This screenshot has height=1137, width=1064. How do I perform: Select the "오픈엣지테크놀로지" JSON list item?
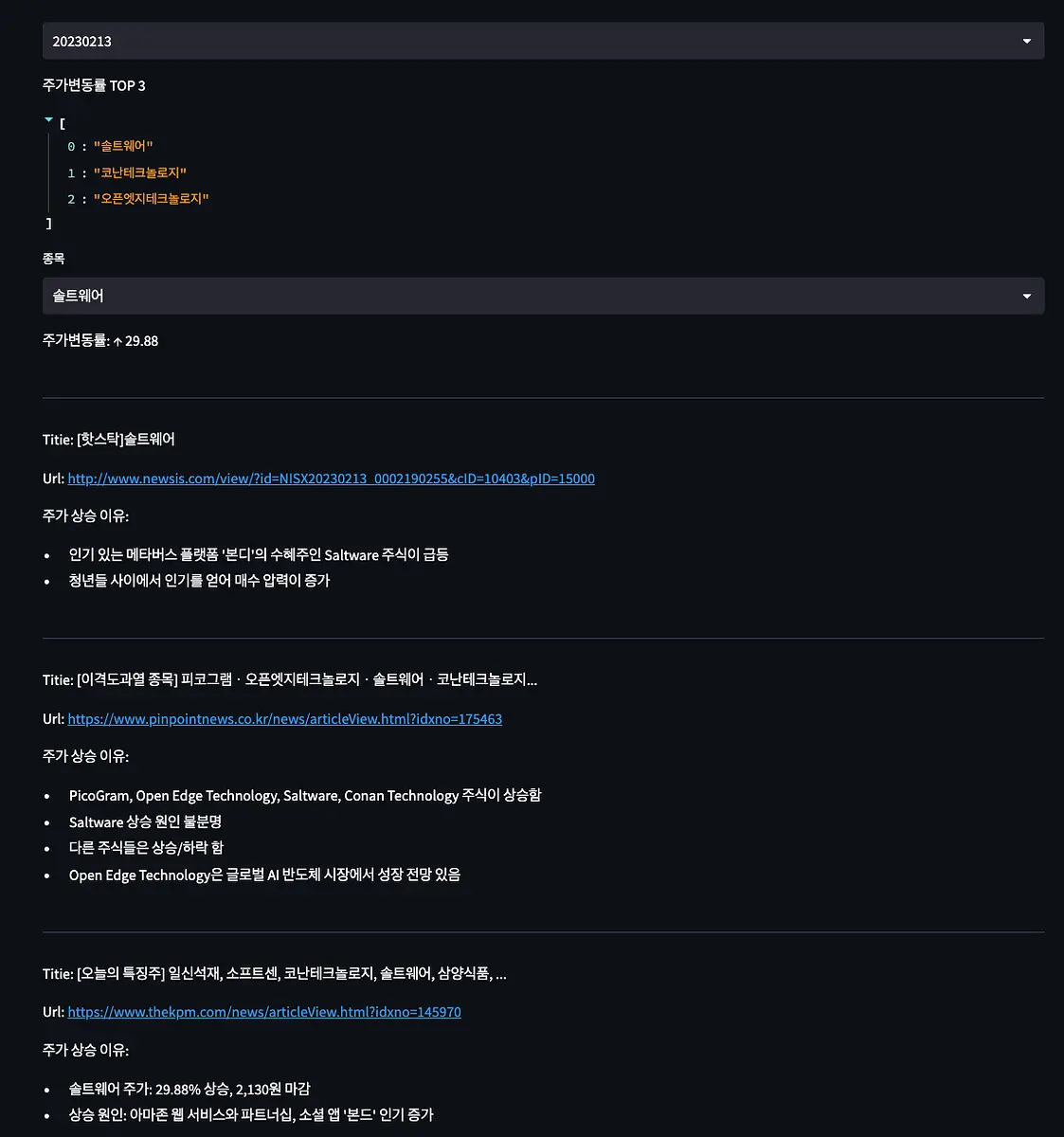click(151, 199)
